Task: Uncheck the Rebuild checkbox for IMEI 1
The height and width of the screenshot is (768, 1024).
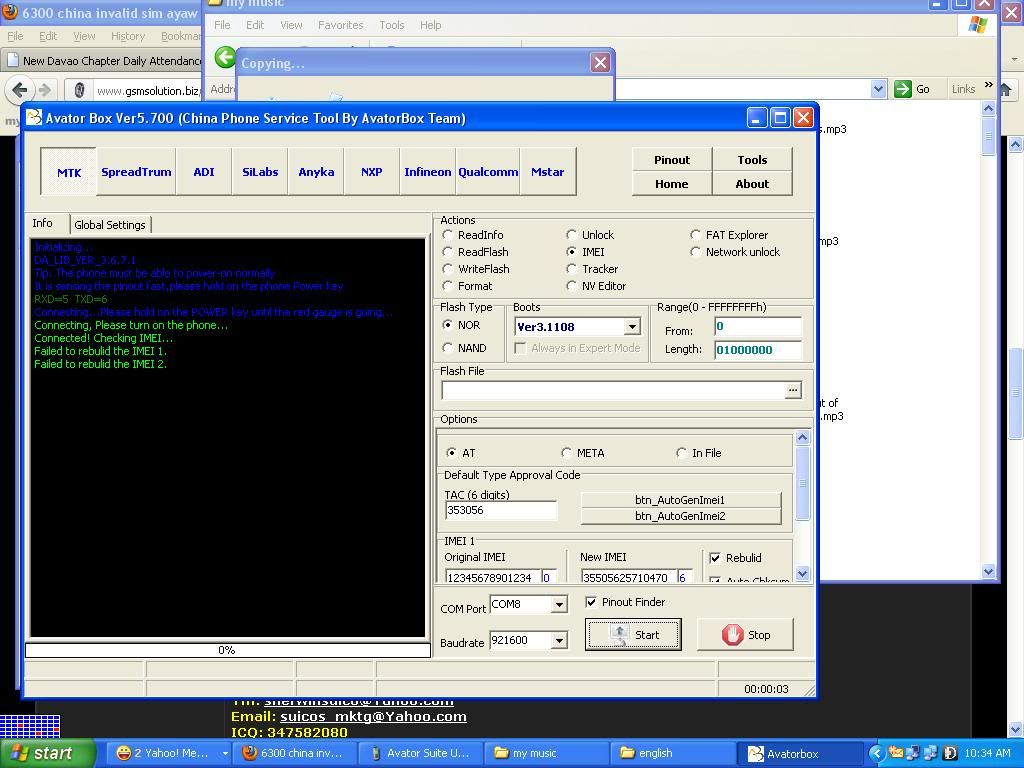Action: click(715, 558)
